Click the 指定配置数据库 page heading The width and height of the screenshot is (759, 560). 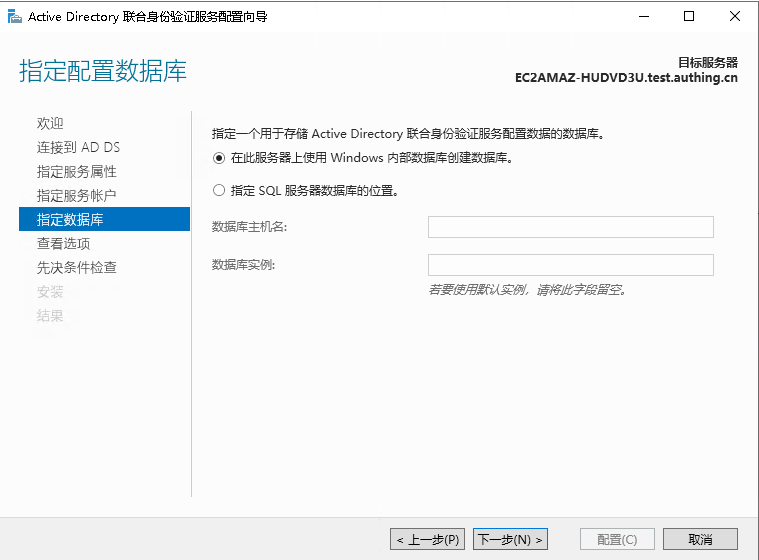pyautogui.click(x=103, y=71)
